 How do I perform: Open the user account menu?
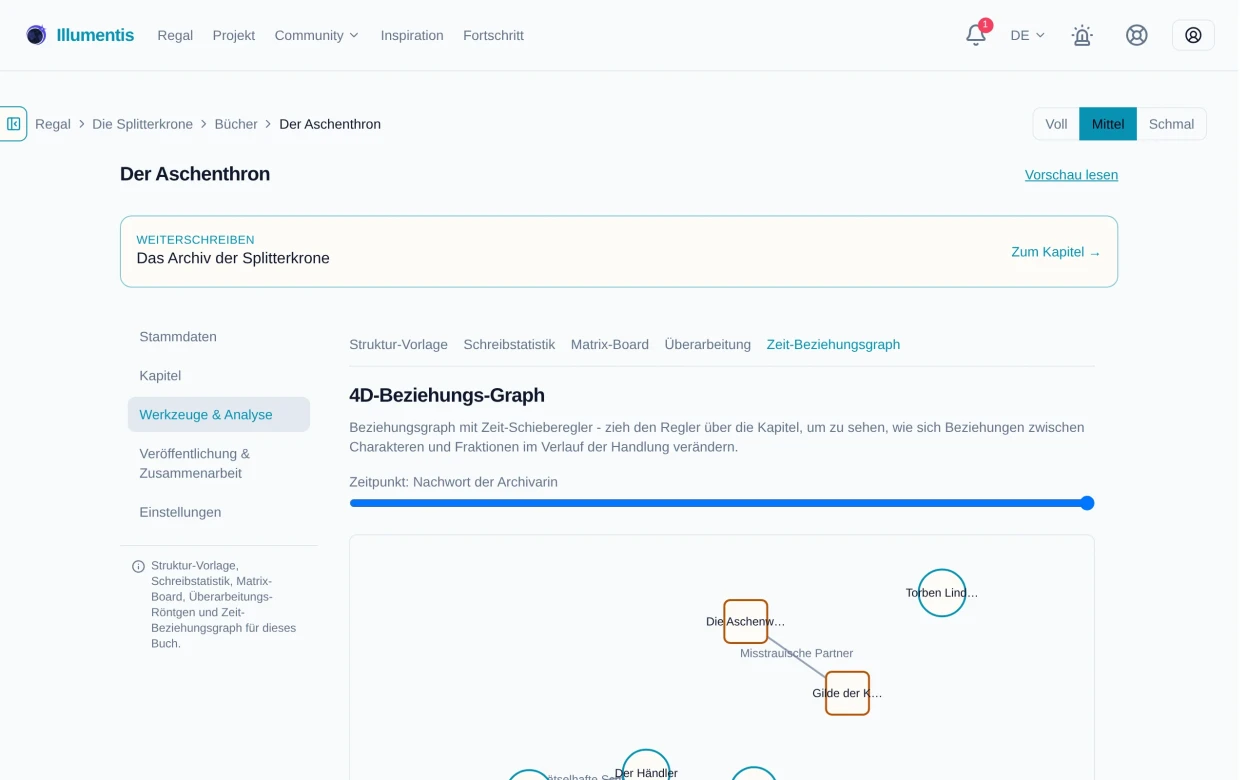pos(1193,35)
